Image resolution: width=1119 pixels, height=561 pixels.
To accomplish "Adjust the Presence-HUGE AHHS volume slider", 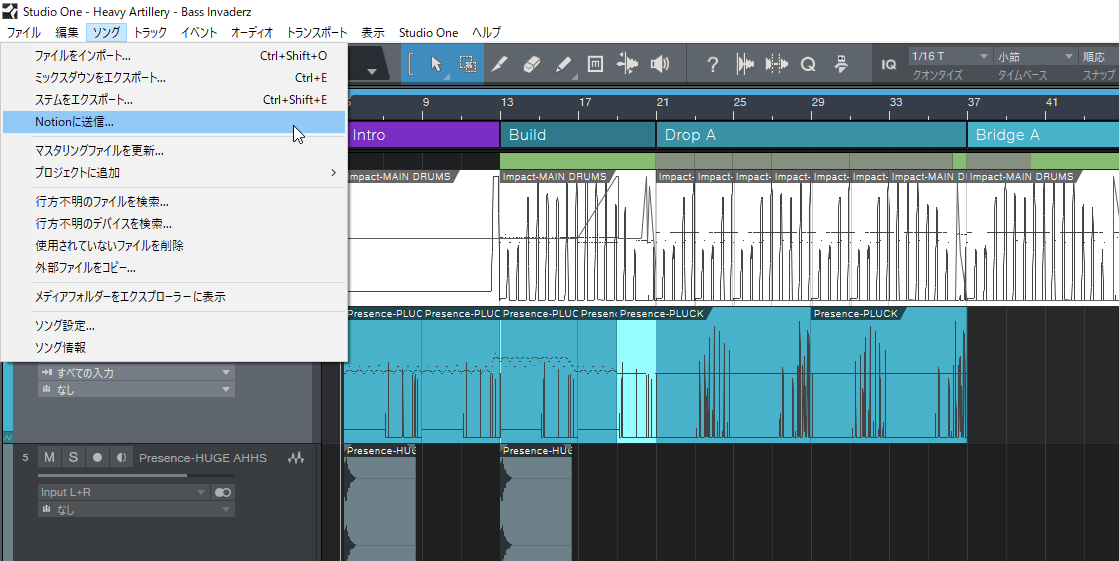I will [136, 475].
